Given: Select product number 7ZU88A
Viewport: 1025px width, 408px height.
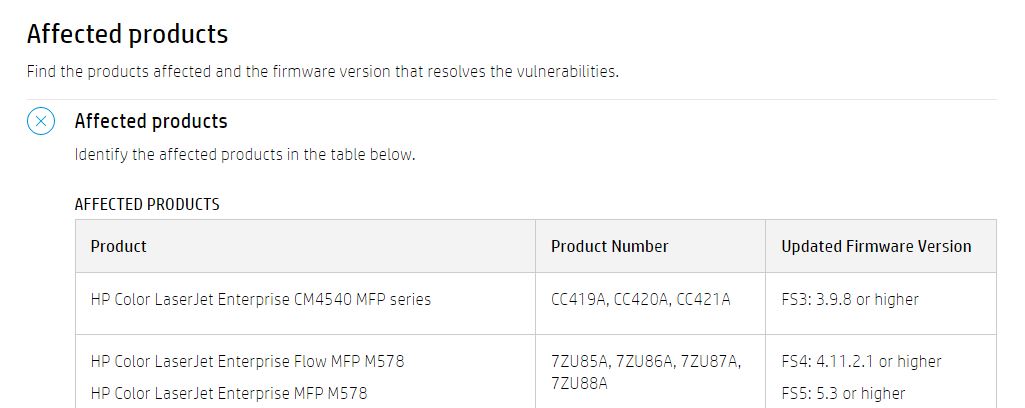Looking at the screenshot, I should click(579, 384).
